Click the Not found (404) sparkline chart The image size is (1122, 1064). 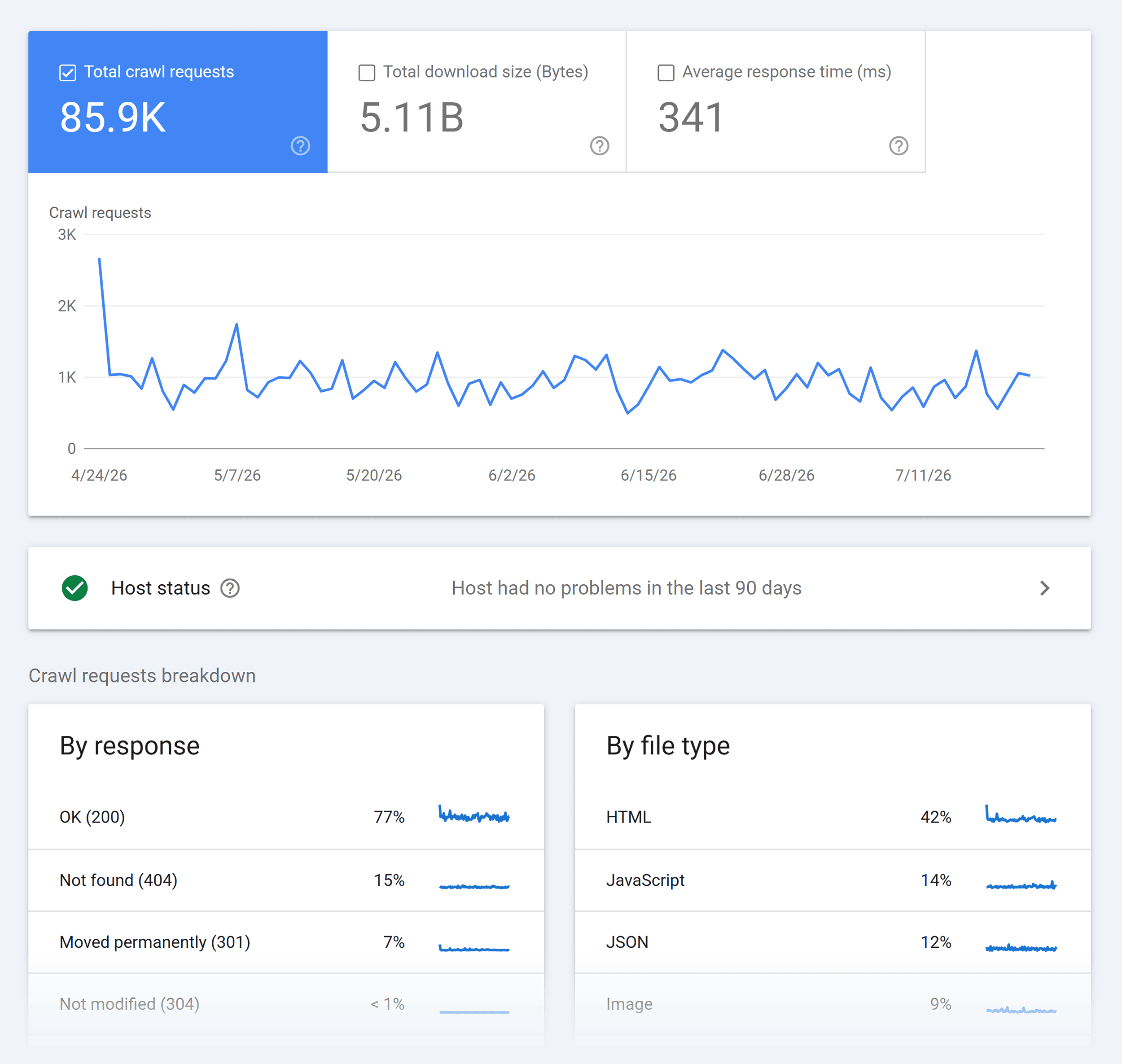(x=474, y=886)
